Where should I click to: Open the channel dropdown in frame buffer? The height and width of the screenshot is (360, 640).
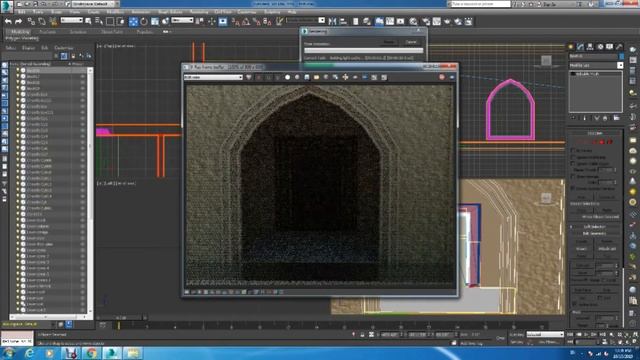click(213, 77)
